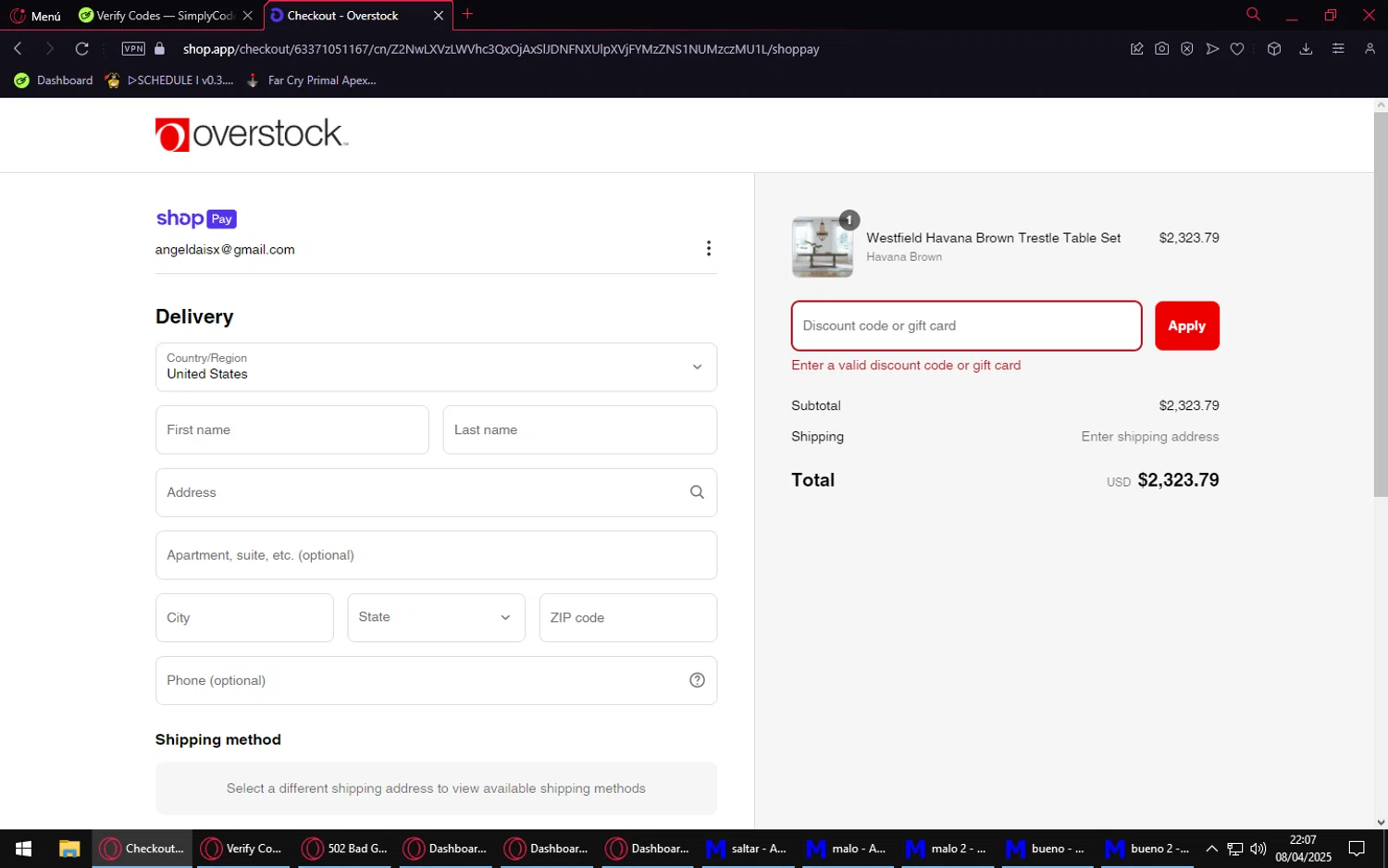Switch to the 502 Bad G... taskbar window
Screen dimensions: 1388x868
click(x=345, y=849)
